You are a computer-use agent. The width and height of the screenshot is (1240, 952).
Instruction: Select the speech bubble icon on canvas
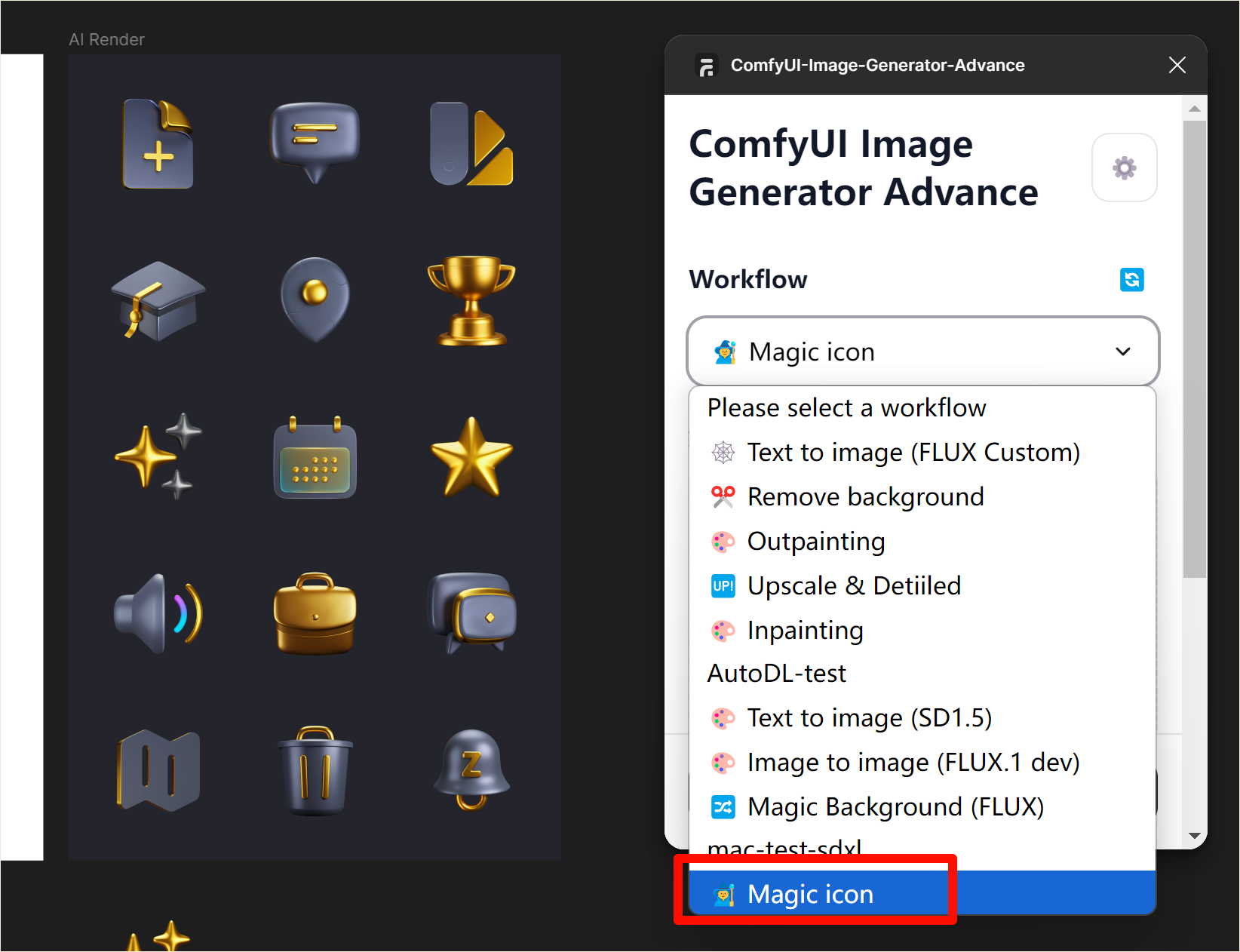(x=315, y=143)
